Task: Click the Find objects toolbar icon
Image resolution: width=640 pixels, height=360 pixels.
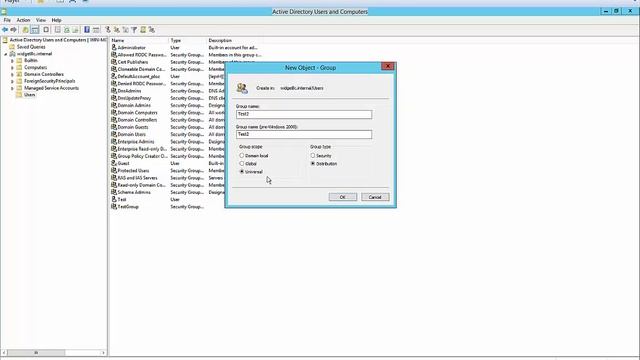Action: click(x=143, y=30)
